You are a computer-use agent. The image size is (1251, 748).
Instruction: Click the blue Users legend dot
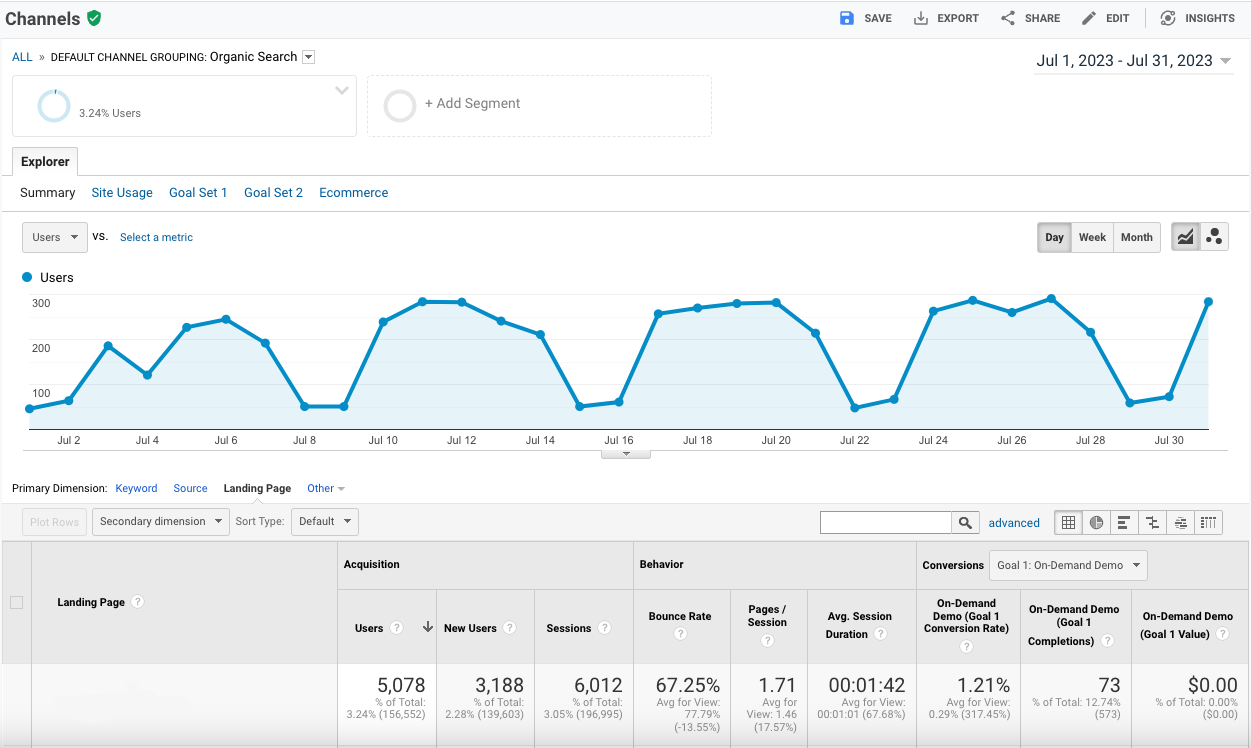click(25, 277)
